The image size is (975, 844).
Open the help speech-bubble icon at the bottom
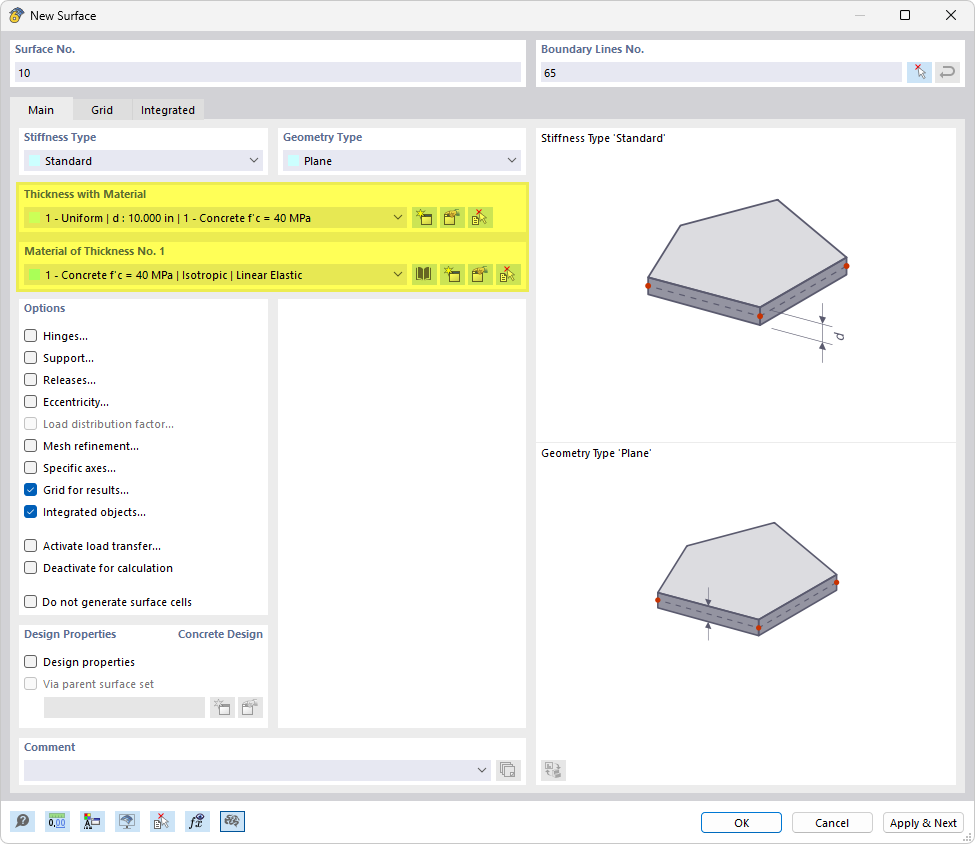coord(22,822)
